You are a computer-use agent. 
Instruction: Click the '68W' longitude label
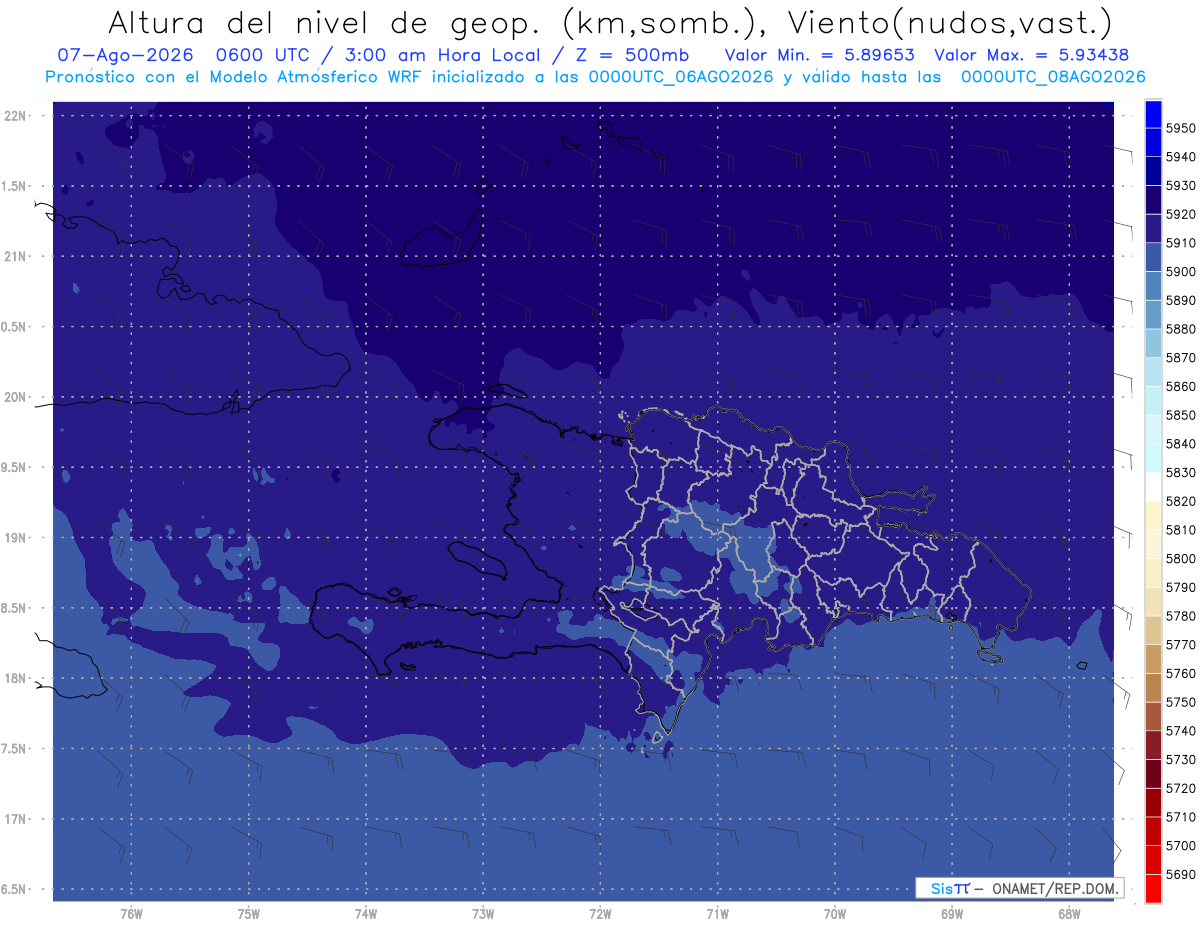point(1068,913)
